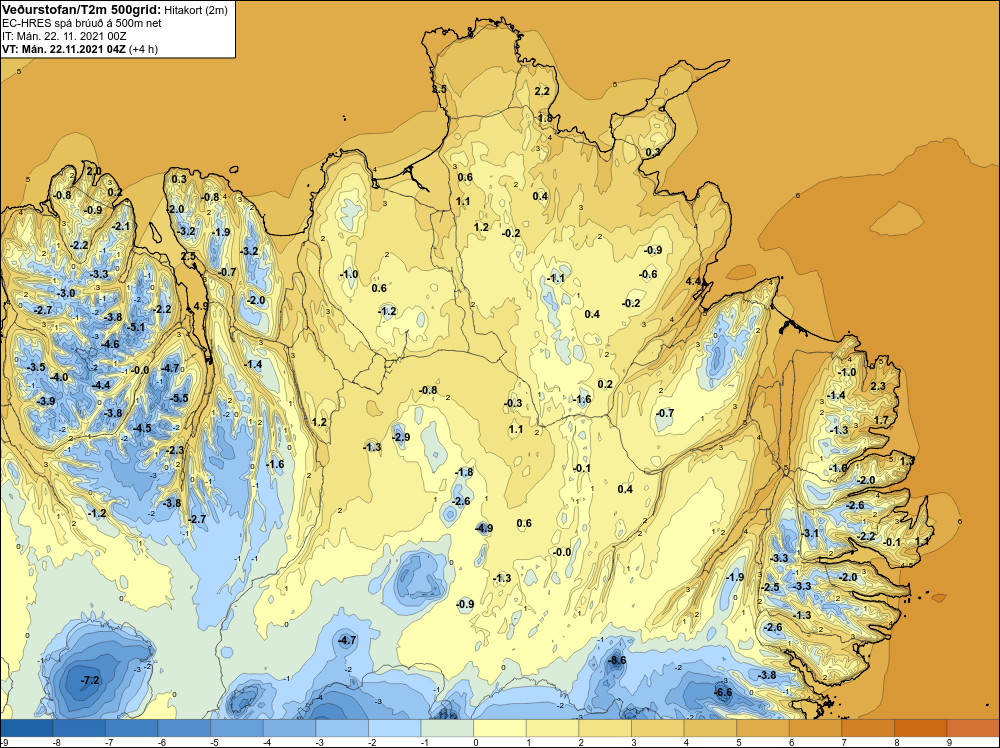Viewport: 1000px width, 748px height.
Task: Click the temperature value '2.5' in the west
Action: point(189,256)
